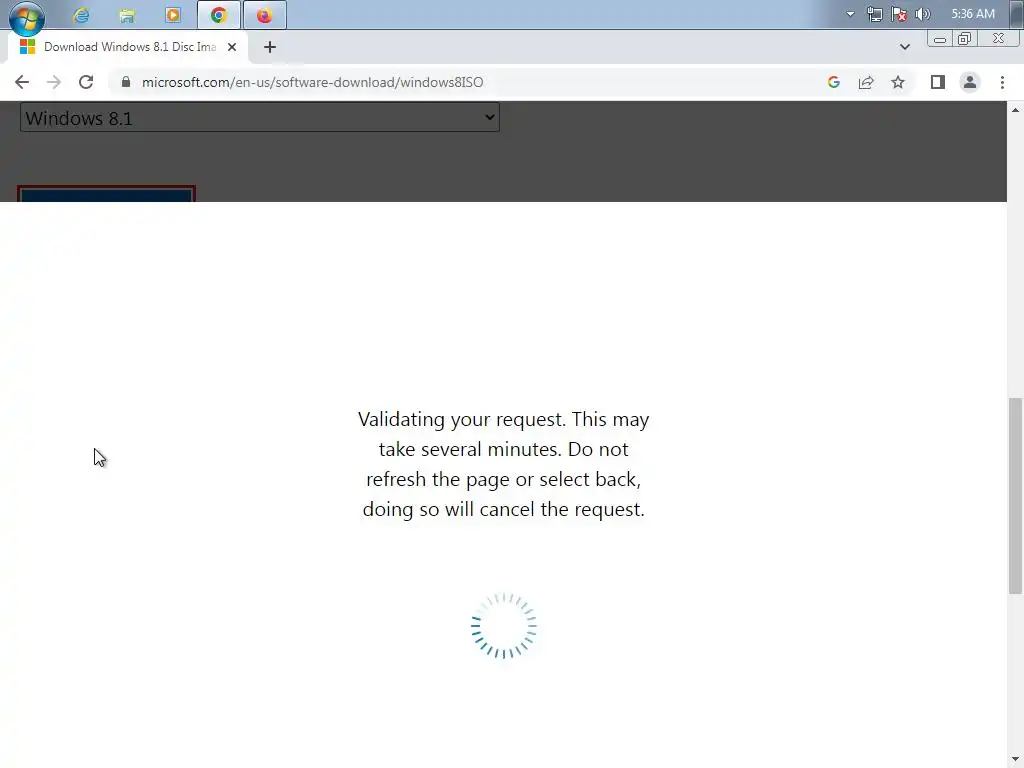Show hidden system tray icons
Screen dimensions: 1024x768
(850, 14)
